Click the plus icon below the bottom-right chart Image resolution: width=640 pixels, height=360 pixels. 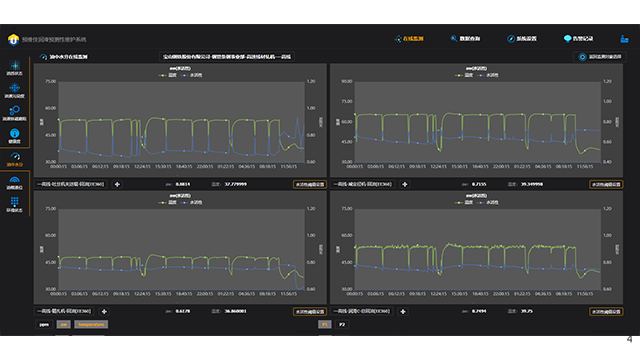point(403,311)
